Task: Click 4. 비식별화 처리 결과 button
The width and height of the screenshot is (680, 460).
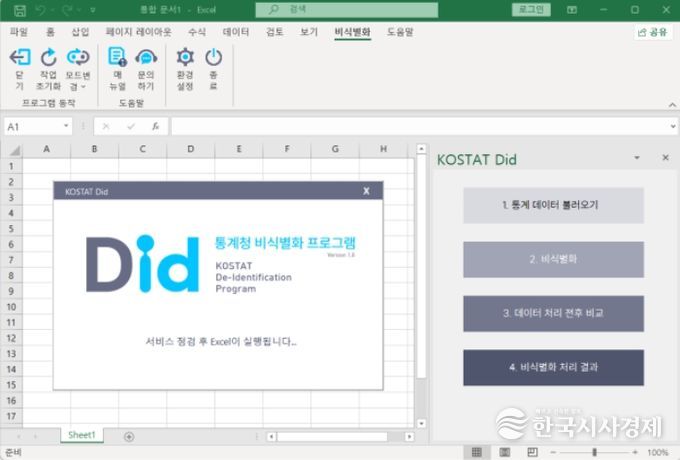Action: pos(553,367)
